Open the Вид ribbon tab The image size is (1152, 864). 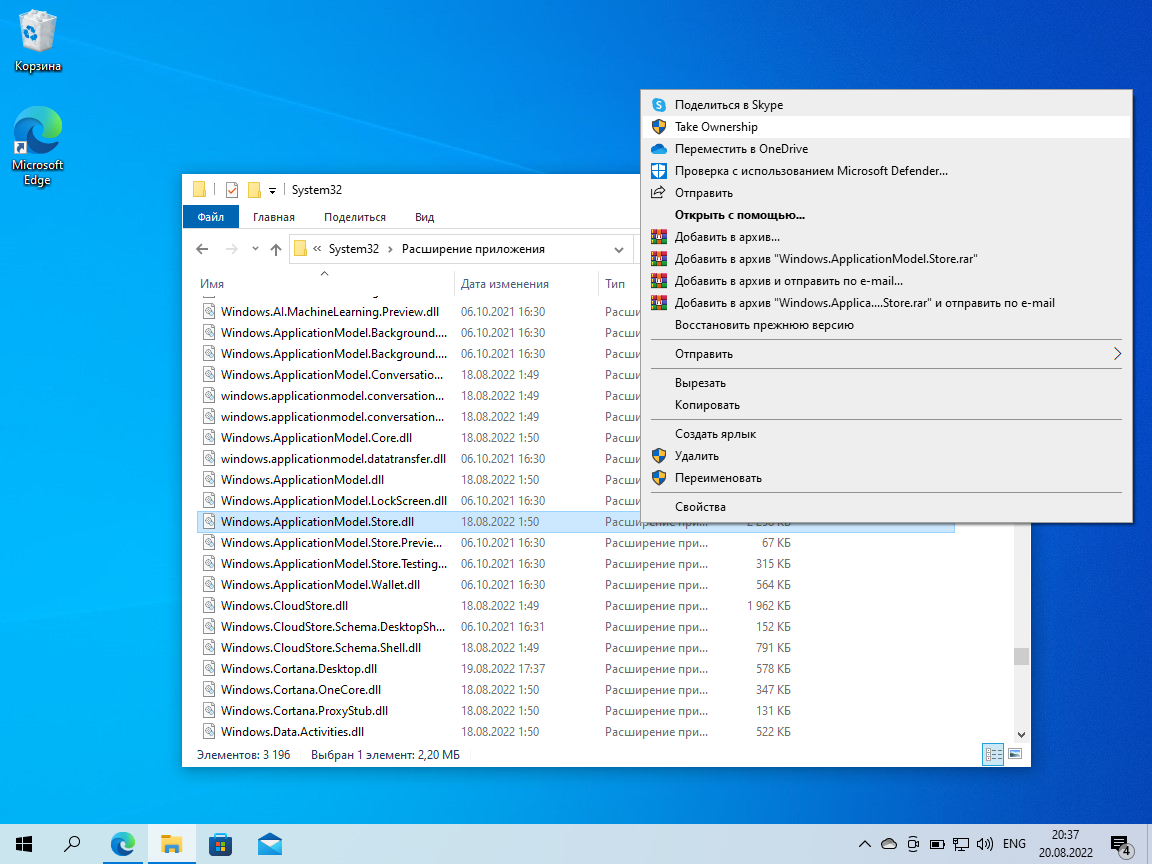[x=425, y=217]
